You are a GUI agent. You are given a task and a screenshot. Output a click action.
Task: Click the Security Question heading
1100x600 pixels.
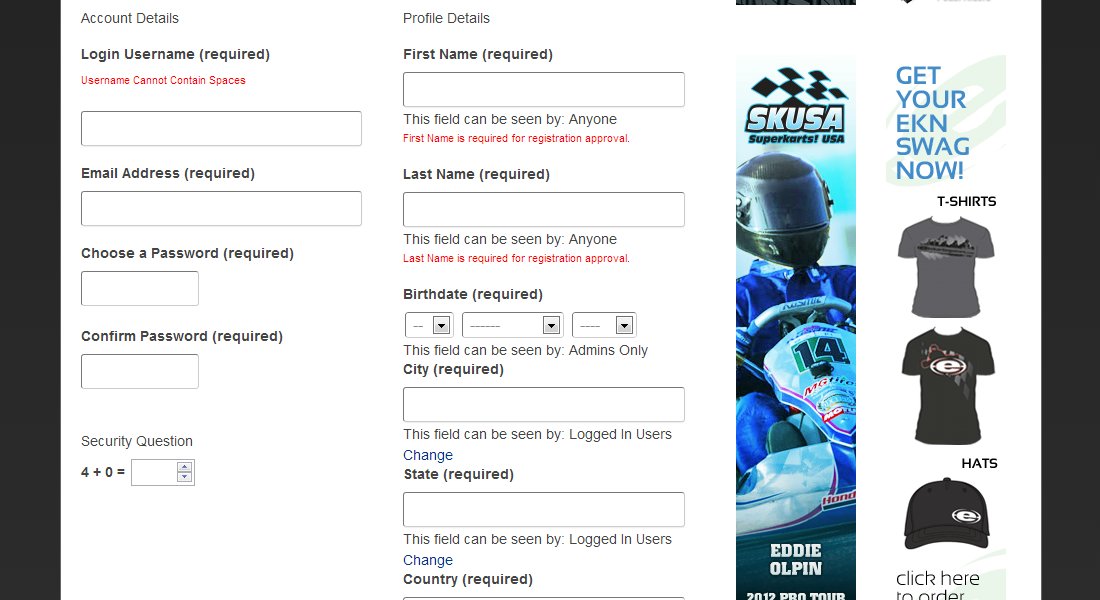pyautogui.click(x=137, y=441)
